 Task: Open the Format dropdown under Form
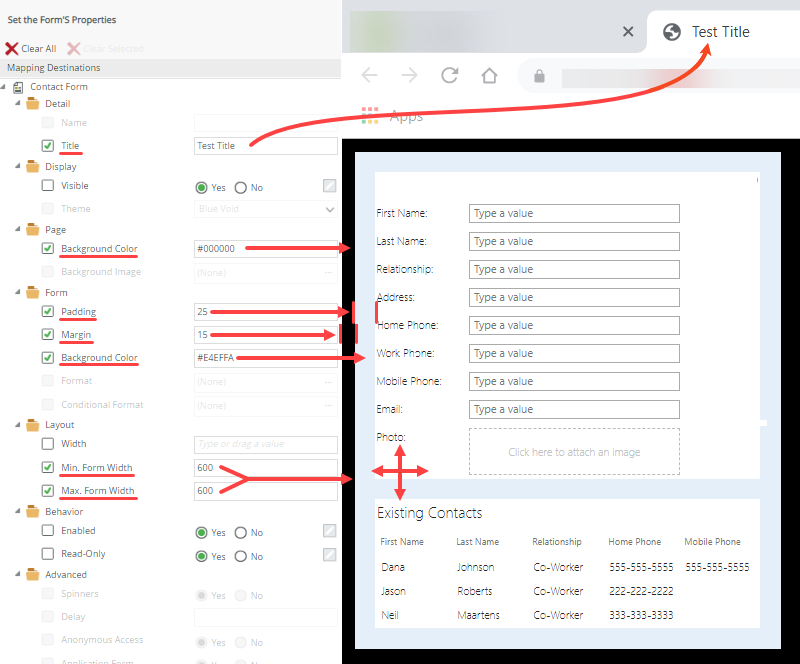click(265, 381)
